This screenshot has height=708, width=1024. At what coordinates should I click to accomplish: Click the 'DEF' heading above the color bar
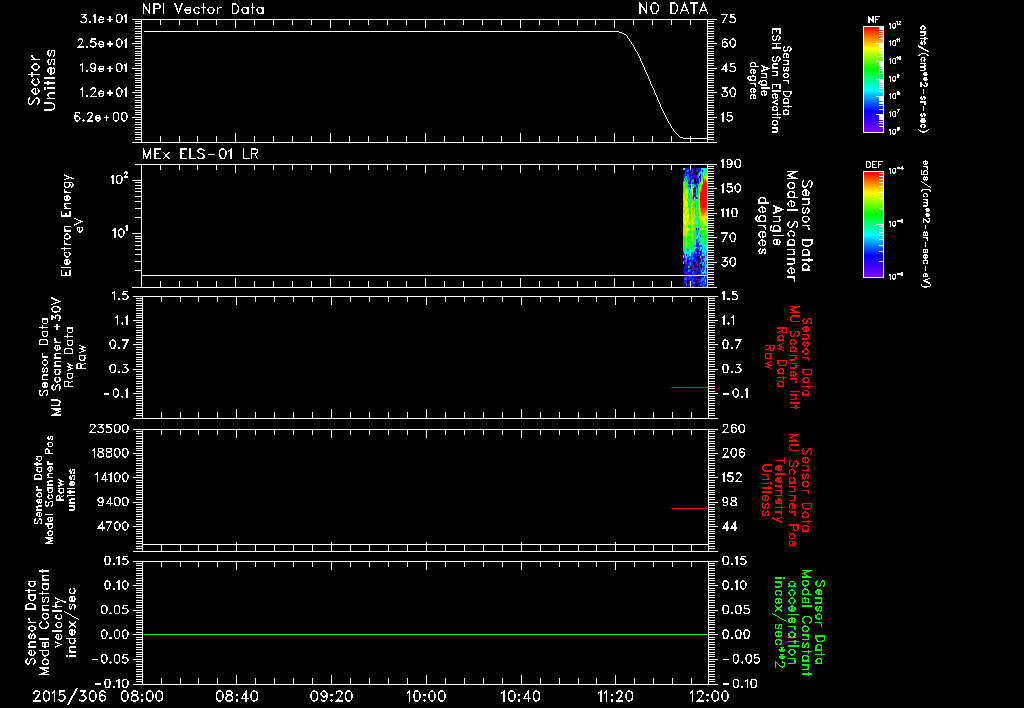pyautogui.click(x=874, y=165)
